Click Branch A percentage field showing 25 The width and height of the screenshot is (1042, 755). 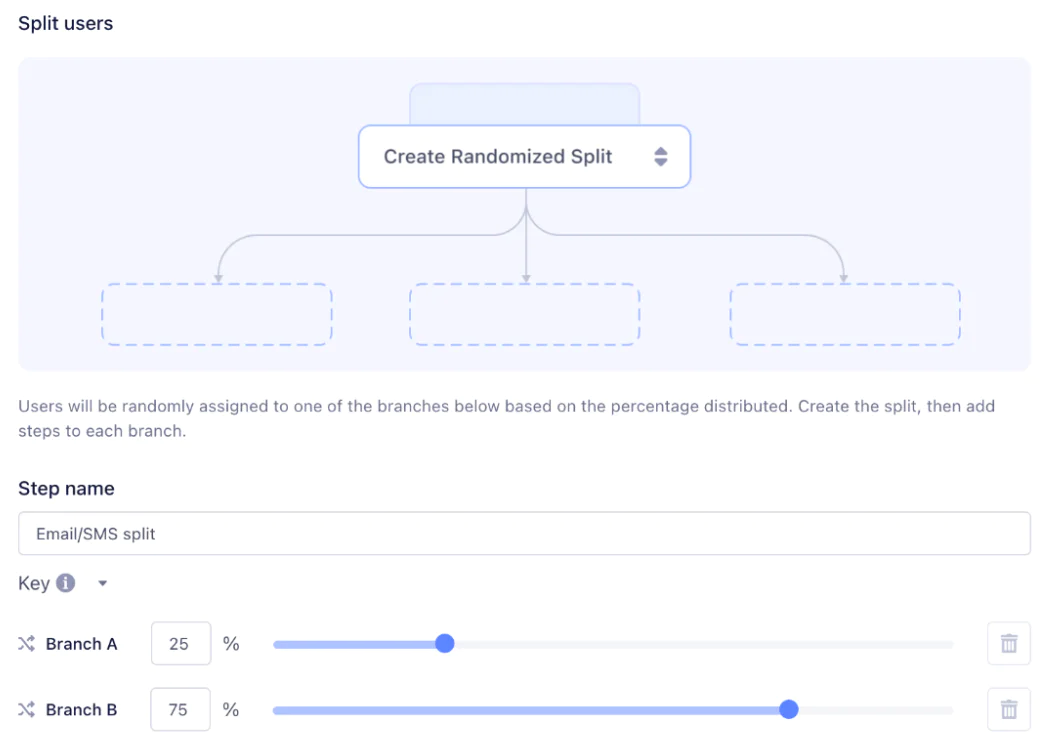180,644
